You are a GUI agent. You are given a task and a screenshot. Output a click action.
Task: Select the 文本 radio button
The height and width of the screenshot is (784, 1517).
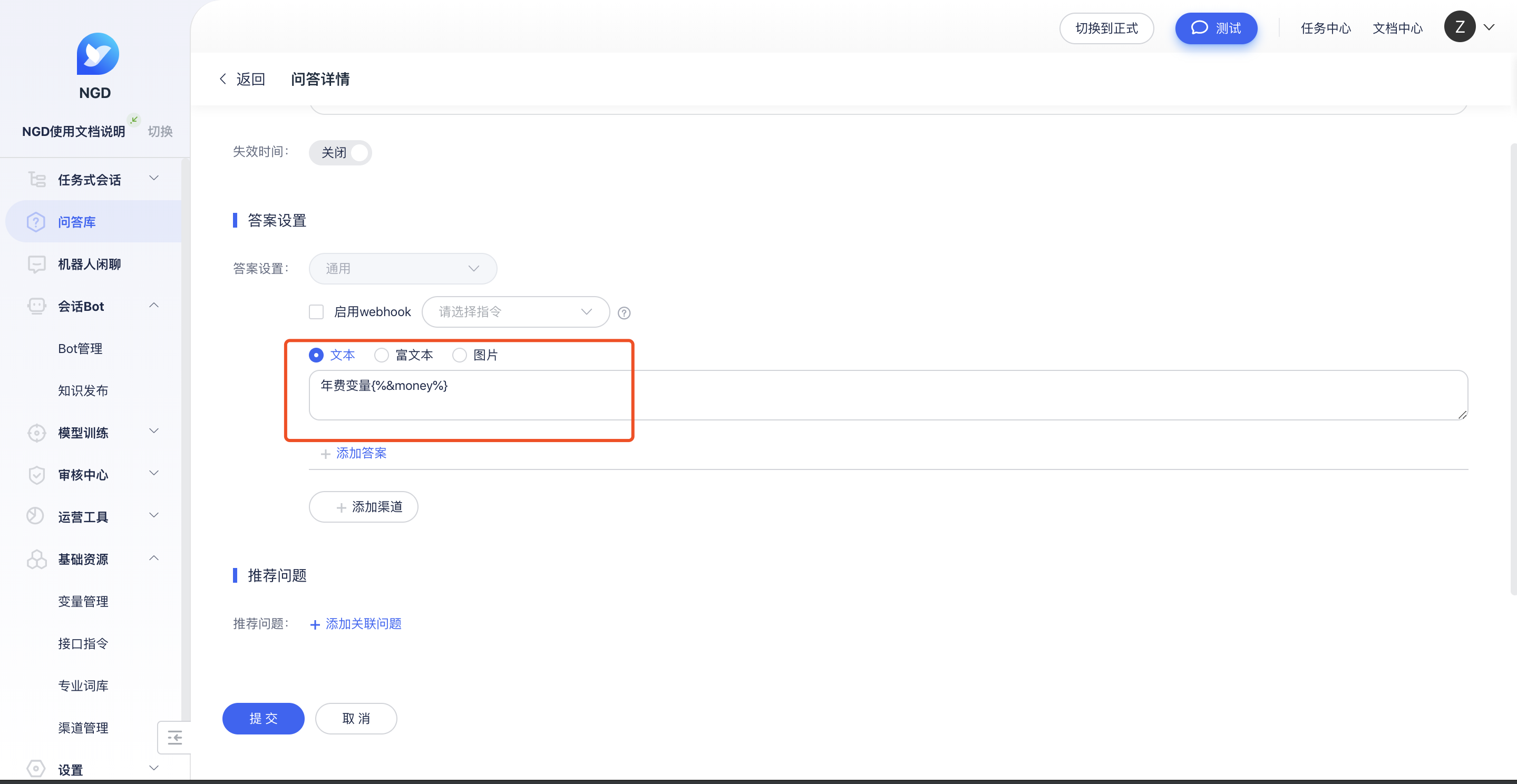[x=316, y=355]
